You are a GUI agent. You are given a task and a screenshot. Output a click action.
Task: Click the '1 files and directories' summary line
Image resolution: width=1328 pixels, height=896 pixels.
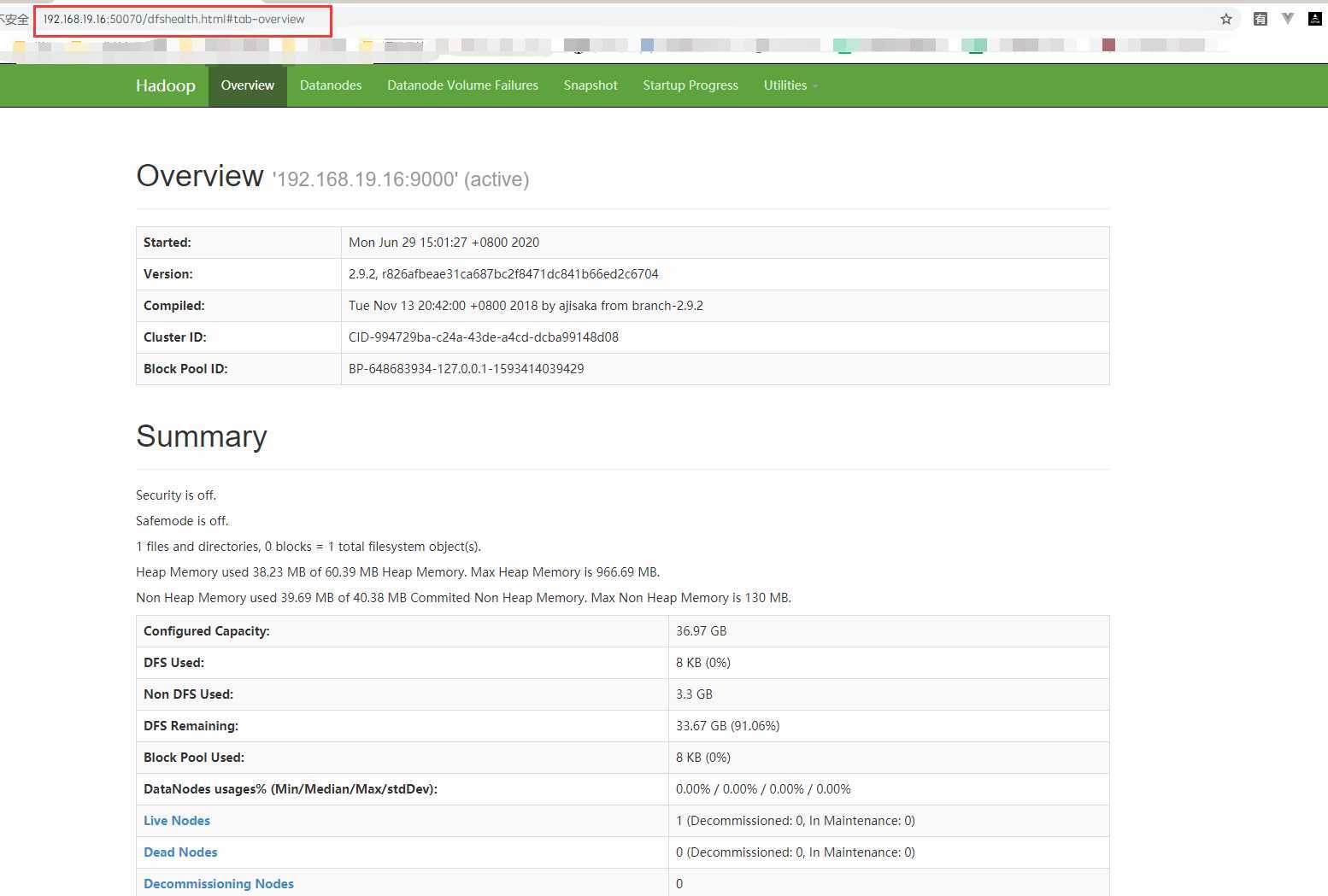[308, 547]
